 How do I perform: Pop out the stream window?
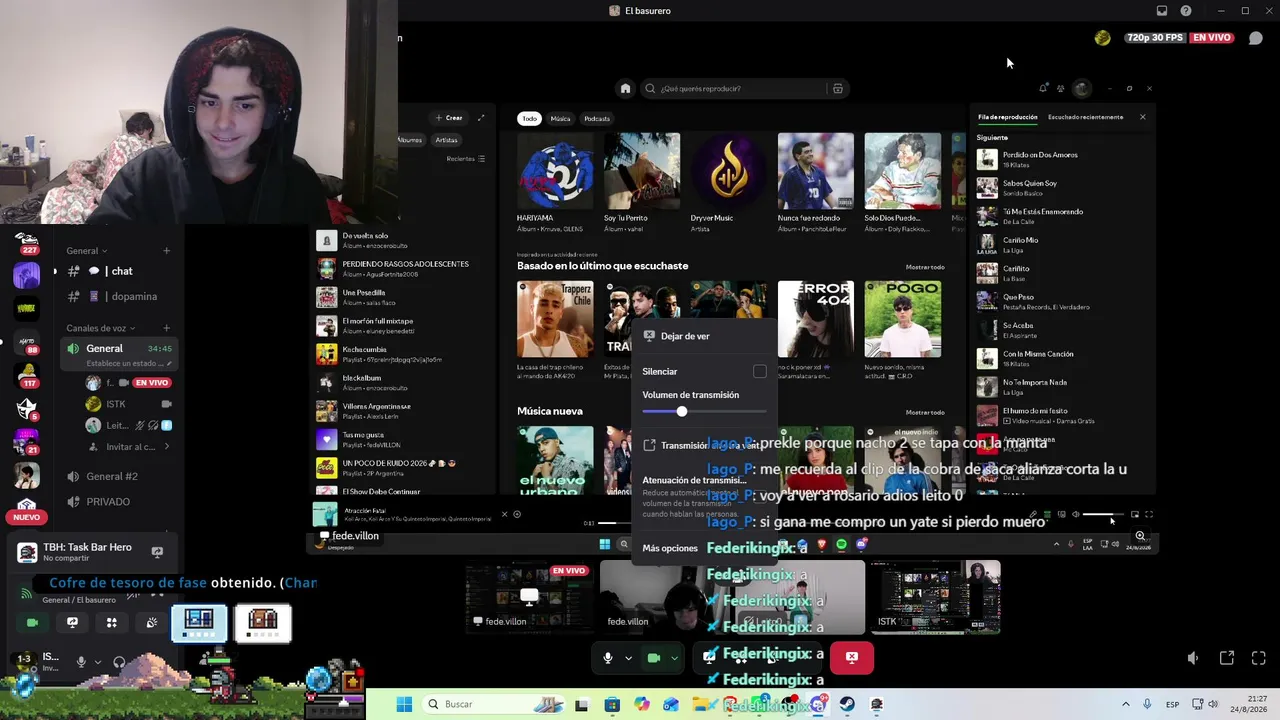click(1227, 658)
